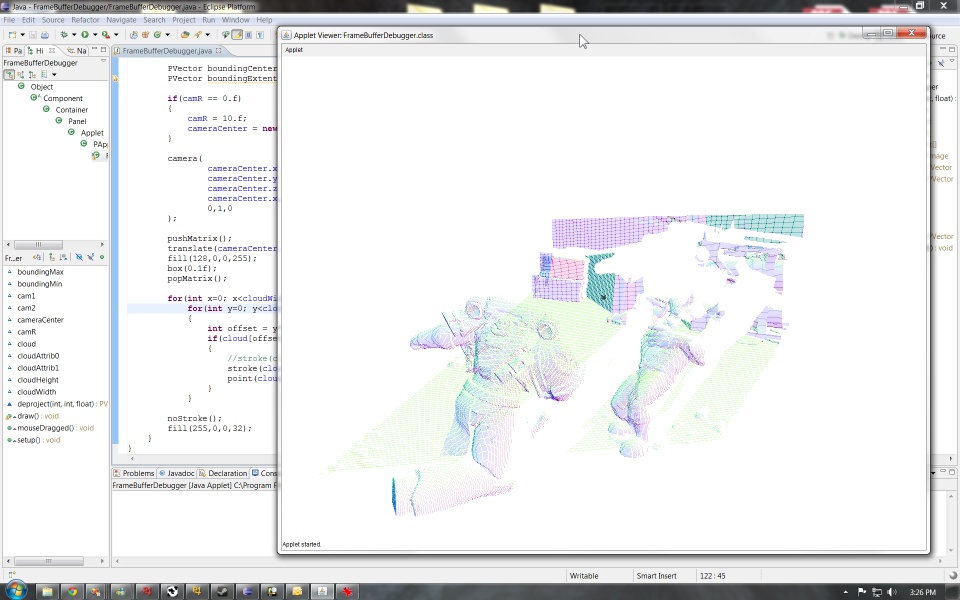This screenshot has height=600, width=960.
Task: Open the Hierarchy view menu triangle
Action: click(103, 61)
